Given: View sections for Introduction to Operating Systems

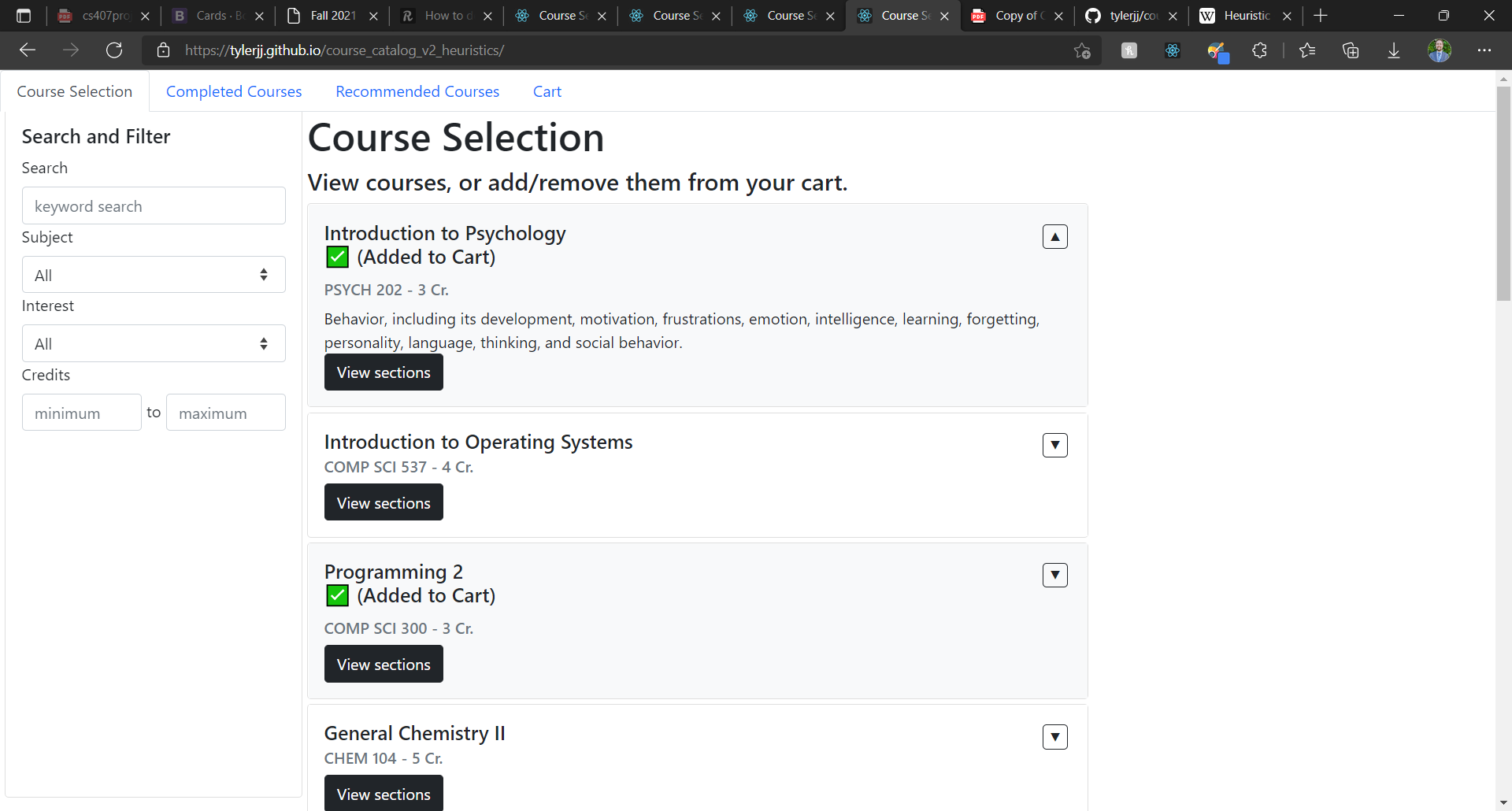Looking at the screenshot, I should click(384, 502).
